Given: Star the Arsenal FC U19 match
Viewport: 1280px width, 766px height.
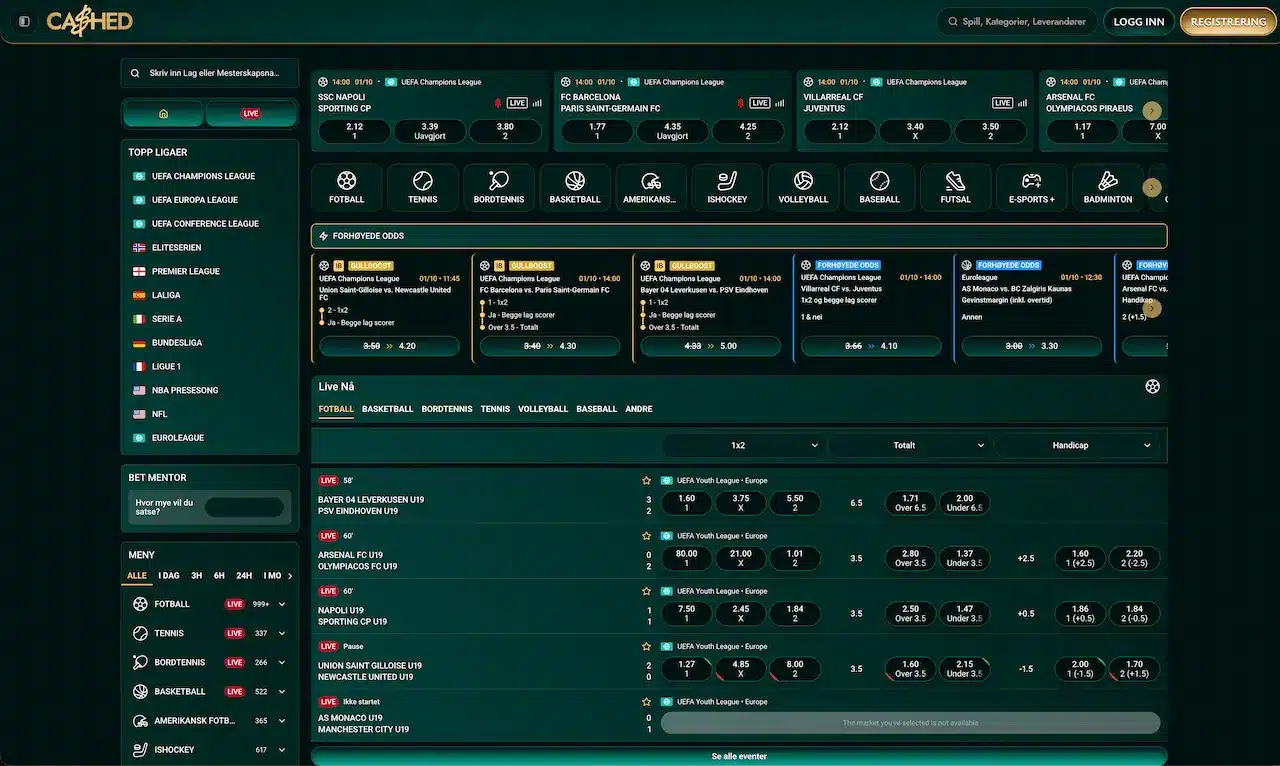Looking at the screenshot, I should coord(646,536).
